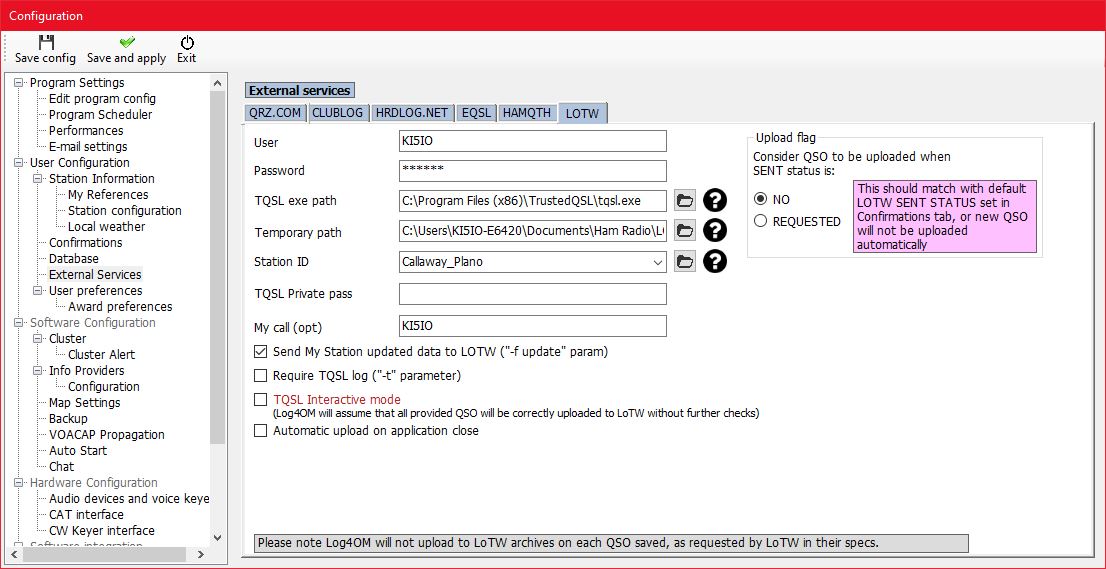This screenshot has height=569, width=1106.
Task: Click the Exit button label
Action: click(187, 59)
